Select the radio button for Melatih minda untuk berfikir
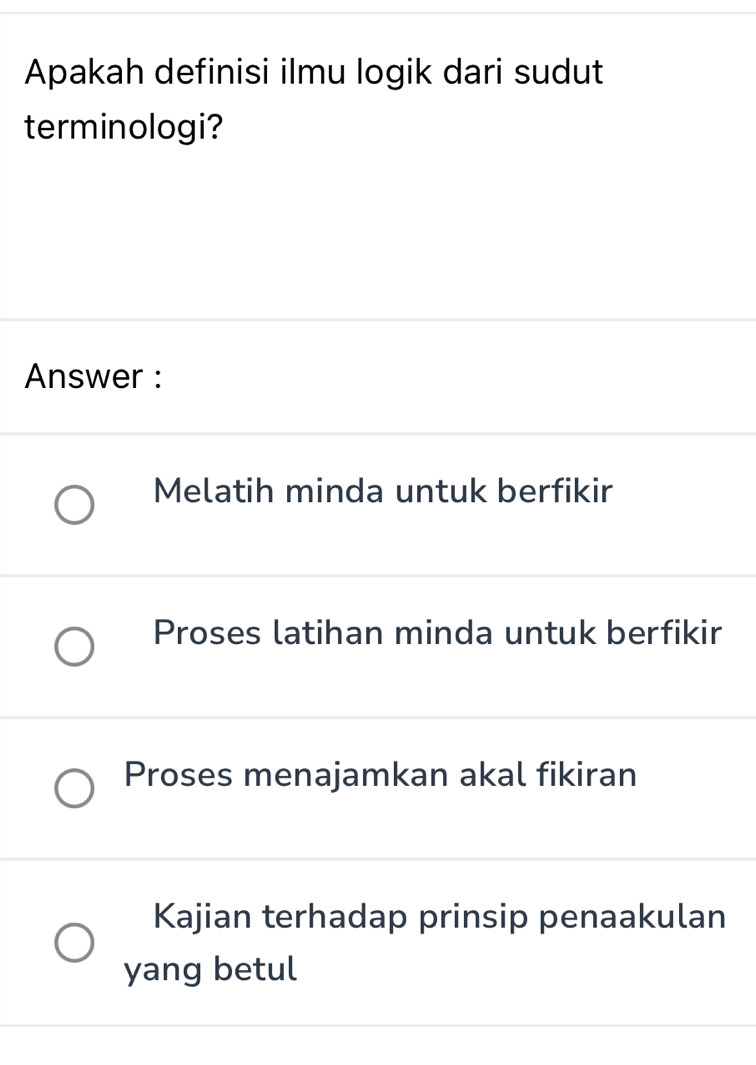 [x=74, y=505]
